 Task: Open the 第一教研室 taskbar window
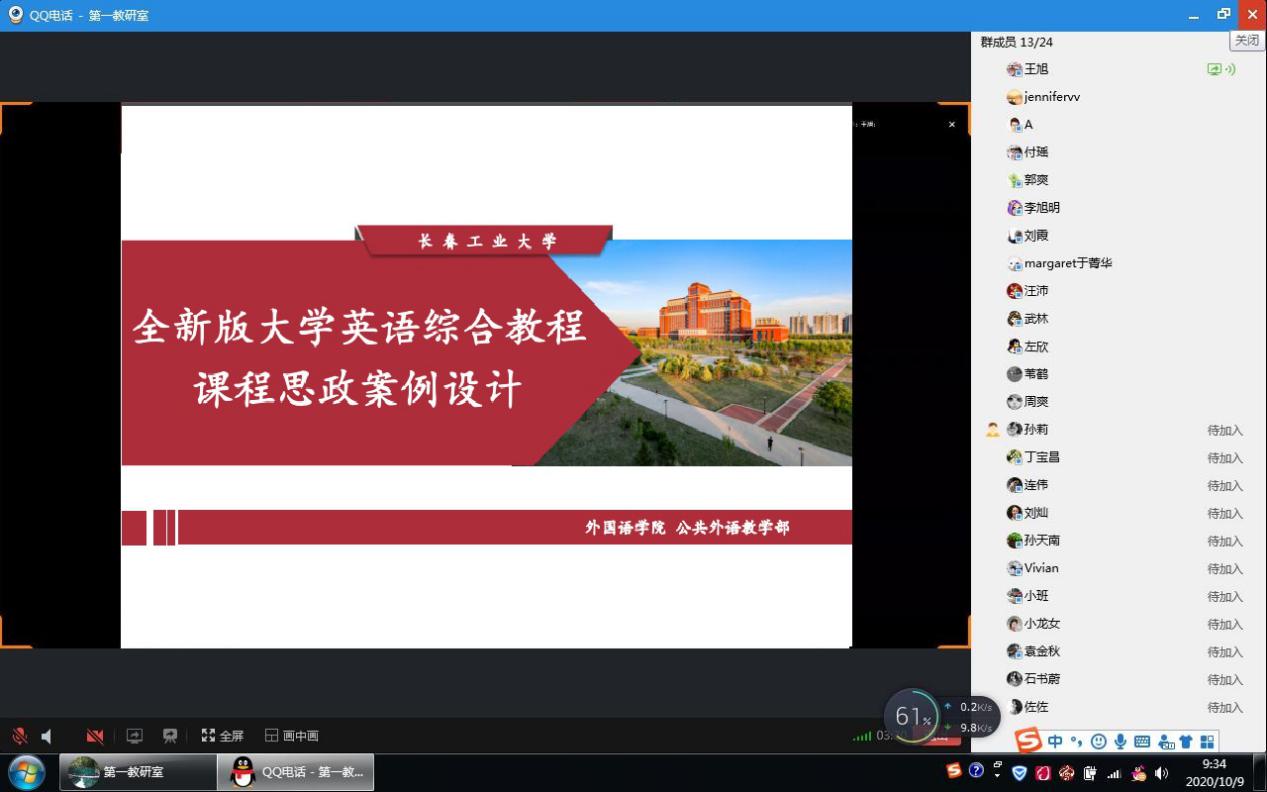click(x=138, y=772)
